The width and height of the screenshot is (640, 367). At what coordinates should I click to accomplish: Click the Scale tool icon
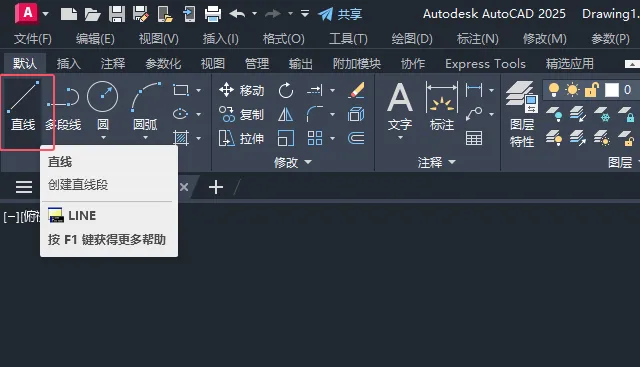(285, 138)
